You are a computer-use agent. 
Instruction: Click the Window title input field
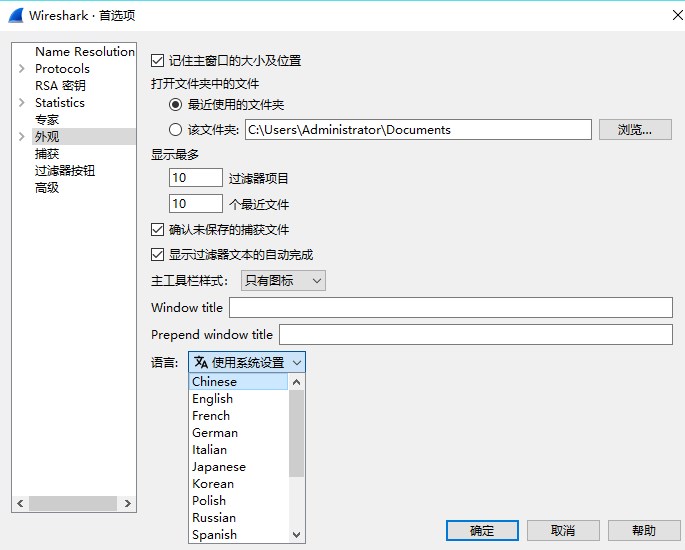pos(451,308)
